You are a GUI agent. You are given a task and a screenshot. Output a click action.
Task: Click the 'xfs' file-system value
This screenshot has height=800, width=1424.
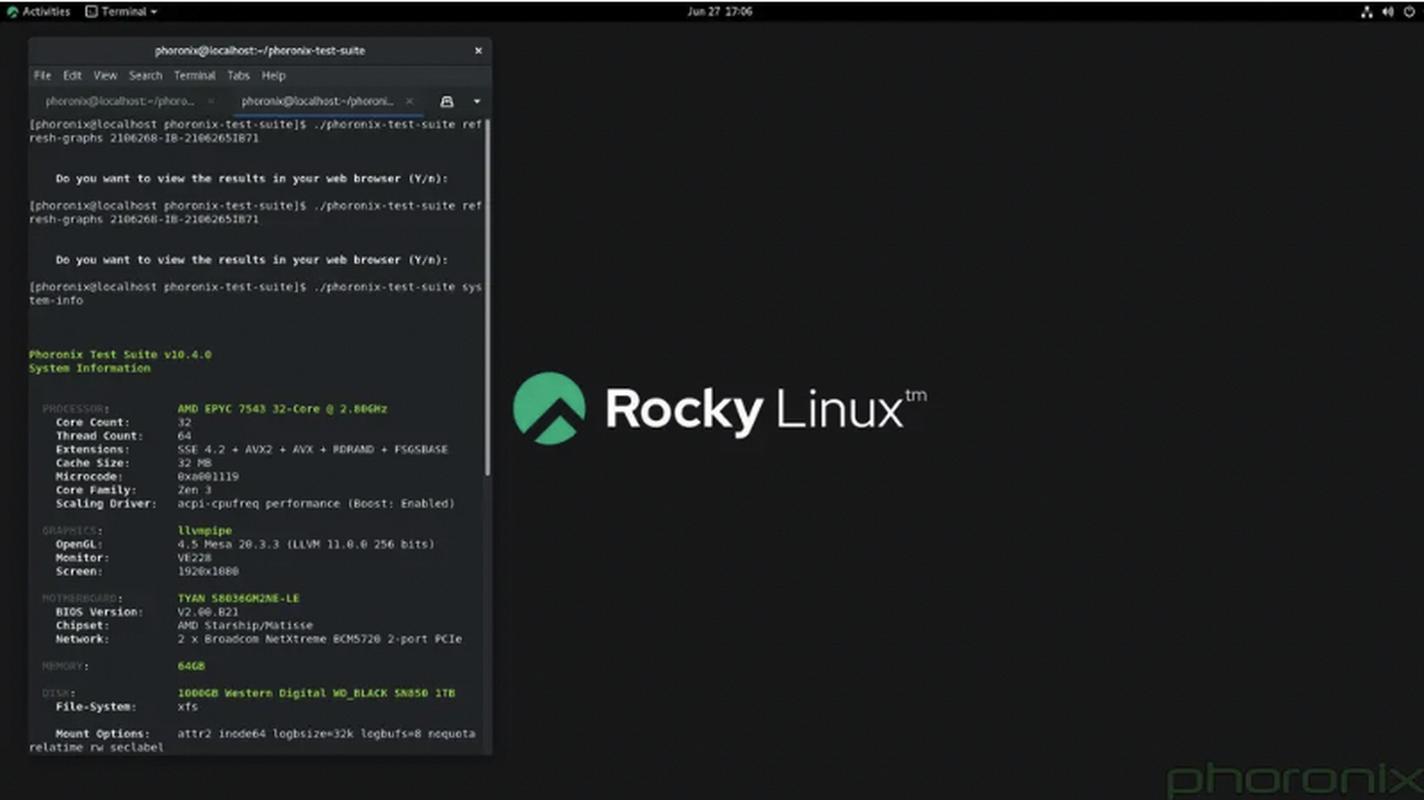187,706
